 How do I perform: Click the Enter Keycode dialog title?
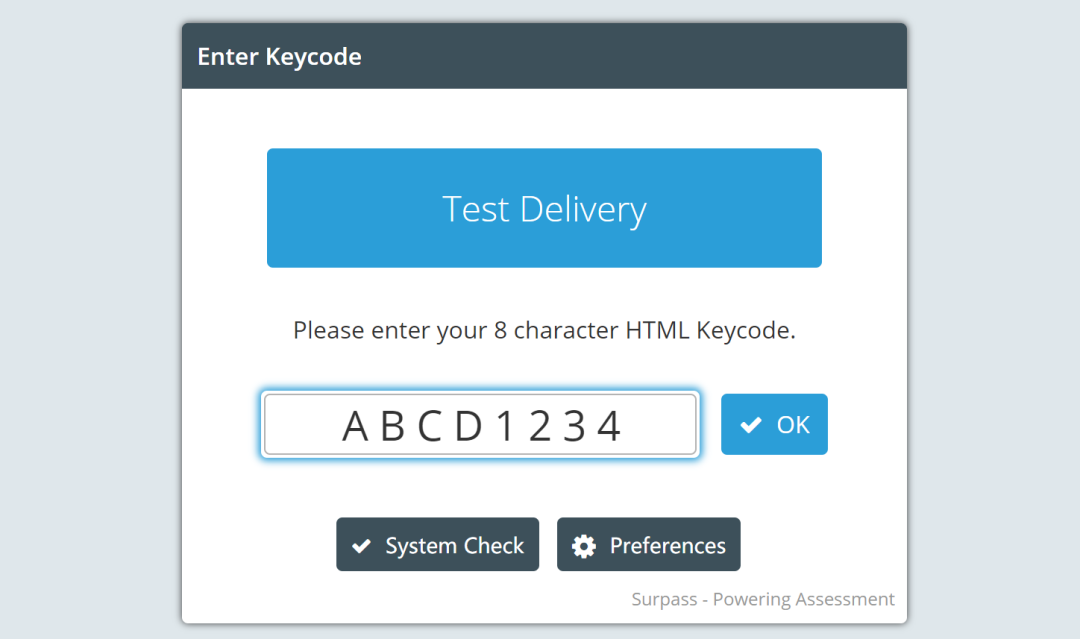click(x=279, y=56)
